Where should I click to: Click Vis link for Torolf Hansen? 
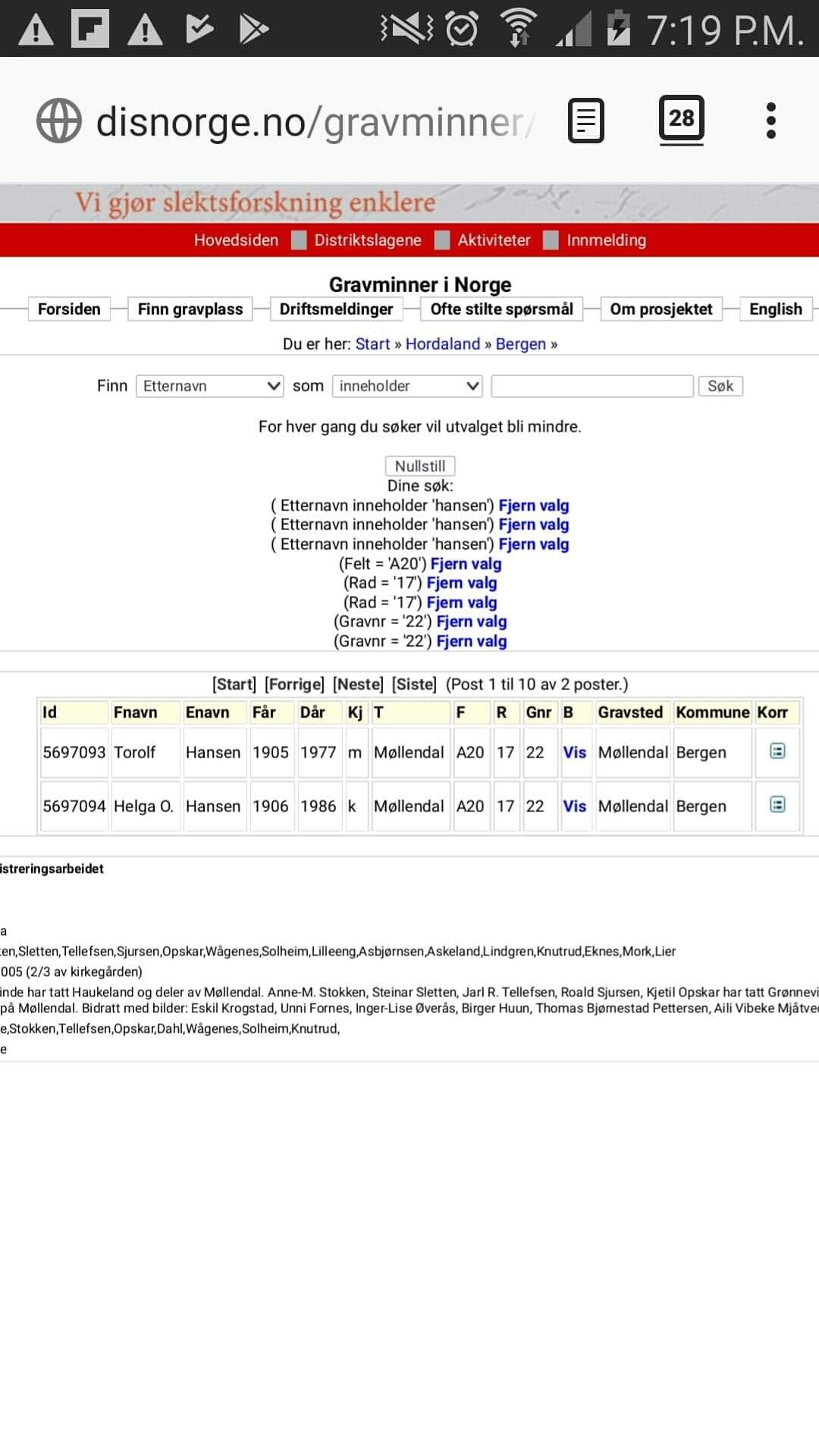coord(574,752)
